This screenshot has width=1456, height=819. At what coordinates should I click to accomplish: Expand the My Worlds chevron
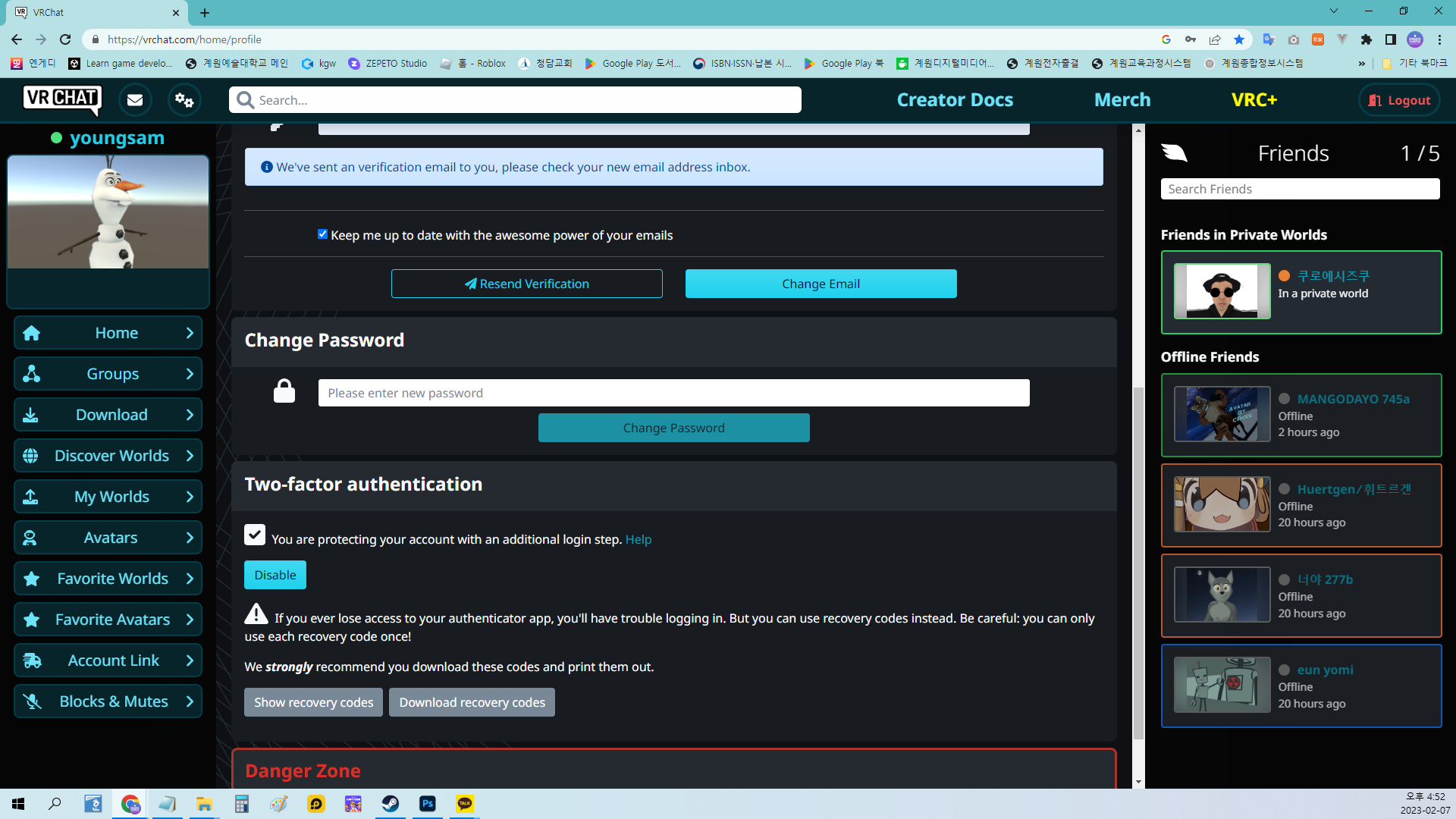[x=190, y=497]
